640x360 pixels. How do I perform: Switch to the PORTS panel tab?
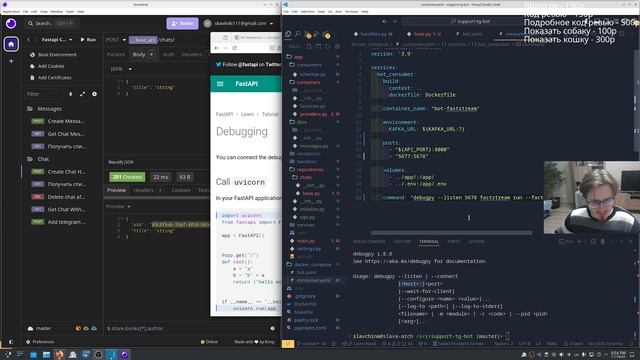(453, 242)
